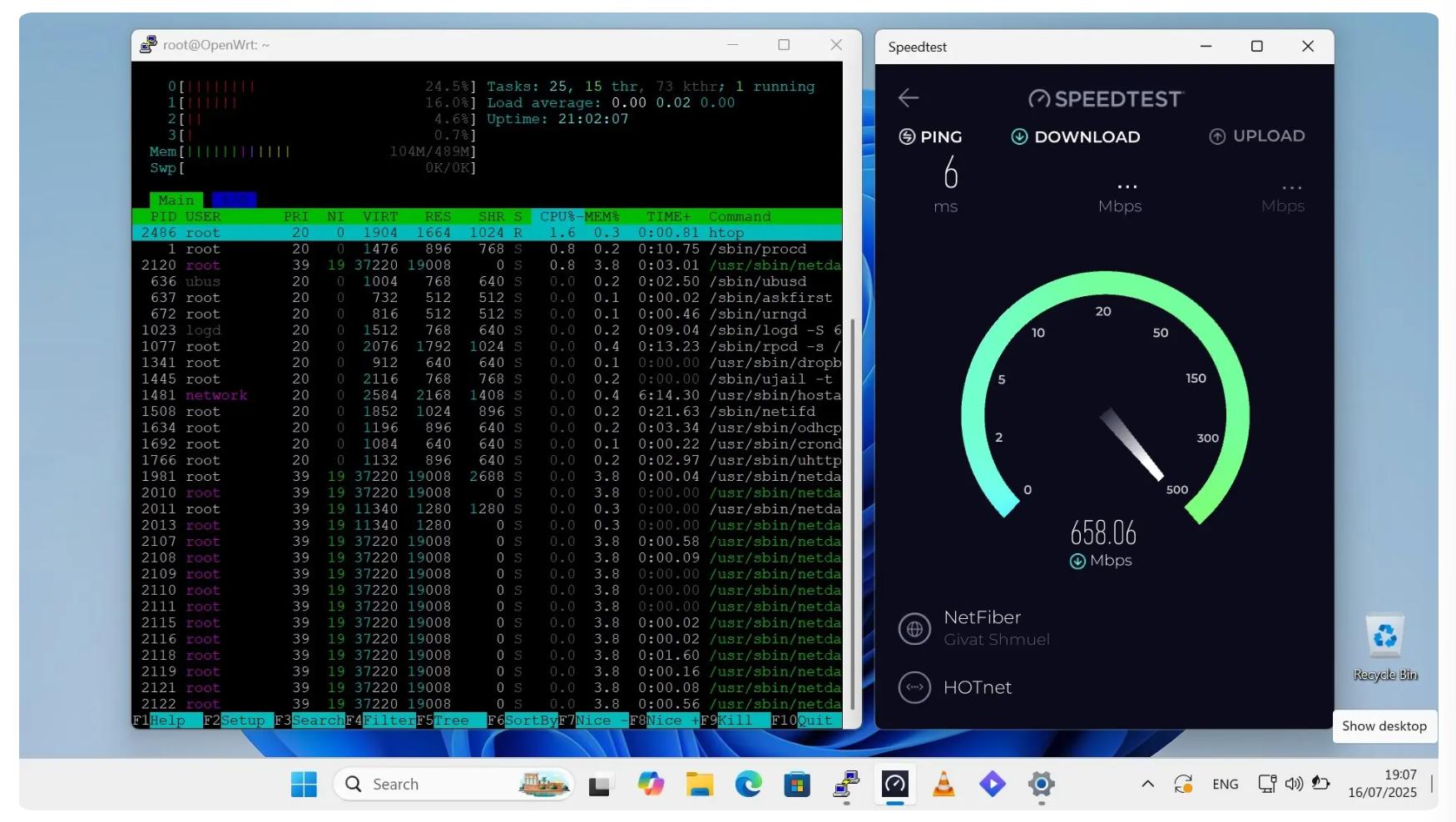Click the NetFiber globe provider icon
This screenshot has height=822, width=1456.
(915, 629)
